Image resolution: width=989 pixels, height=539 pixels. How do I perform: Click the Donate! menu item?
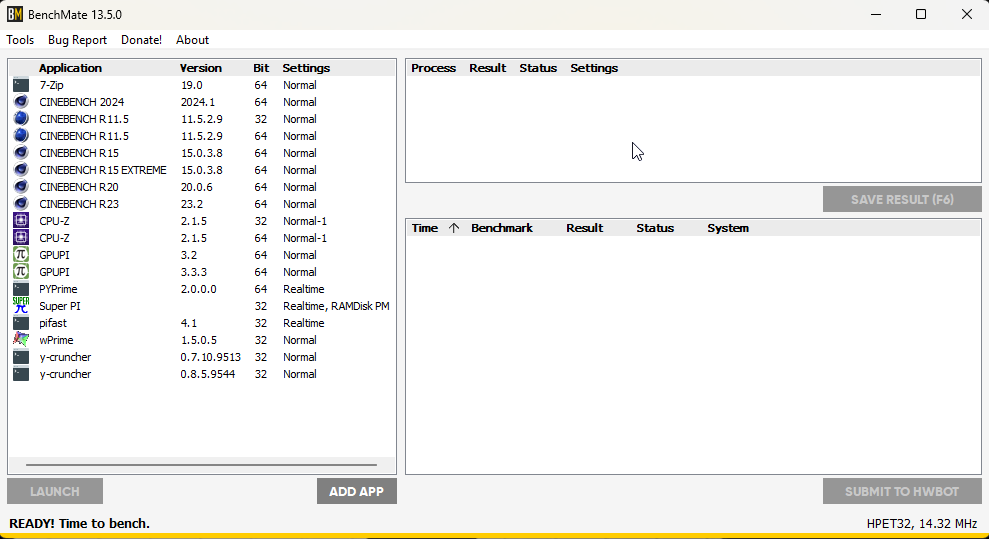pos(141,40)
